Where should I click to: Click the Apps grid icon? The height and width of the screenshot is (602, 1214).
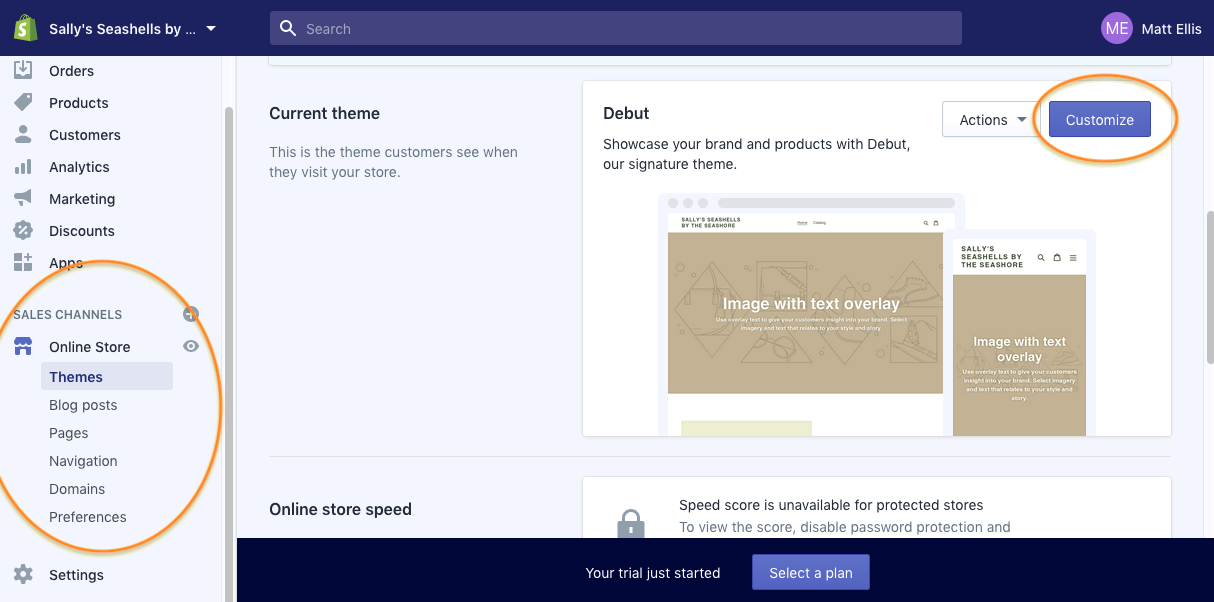pos(23,263)
